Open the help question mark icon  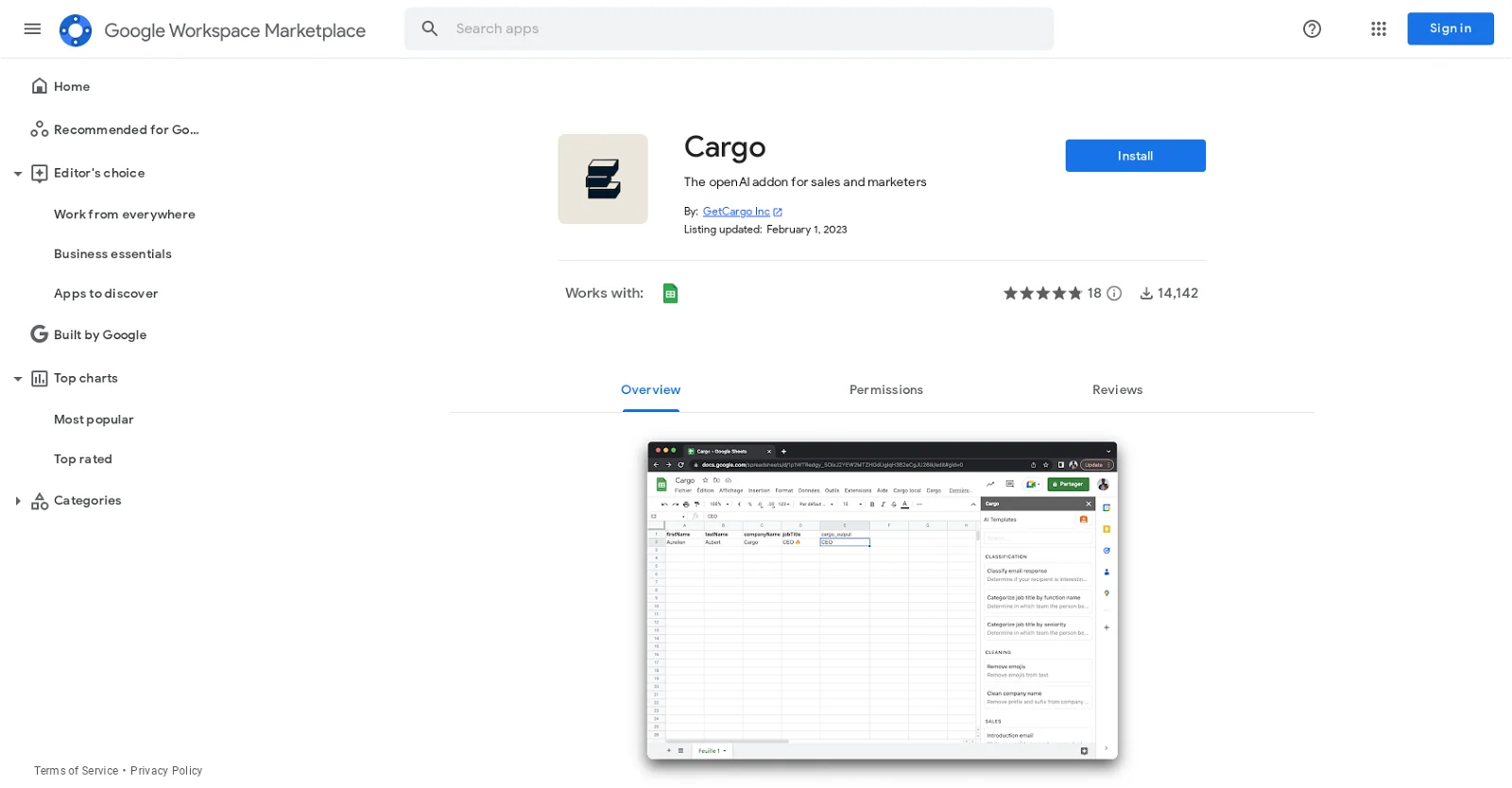[x=1312, y=29]
